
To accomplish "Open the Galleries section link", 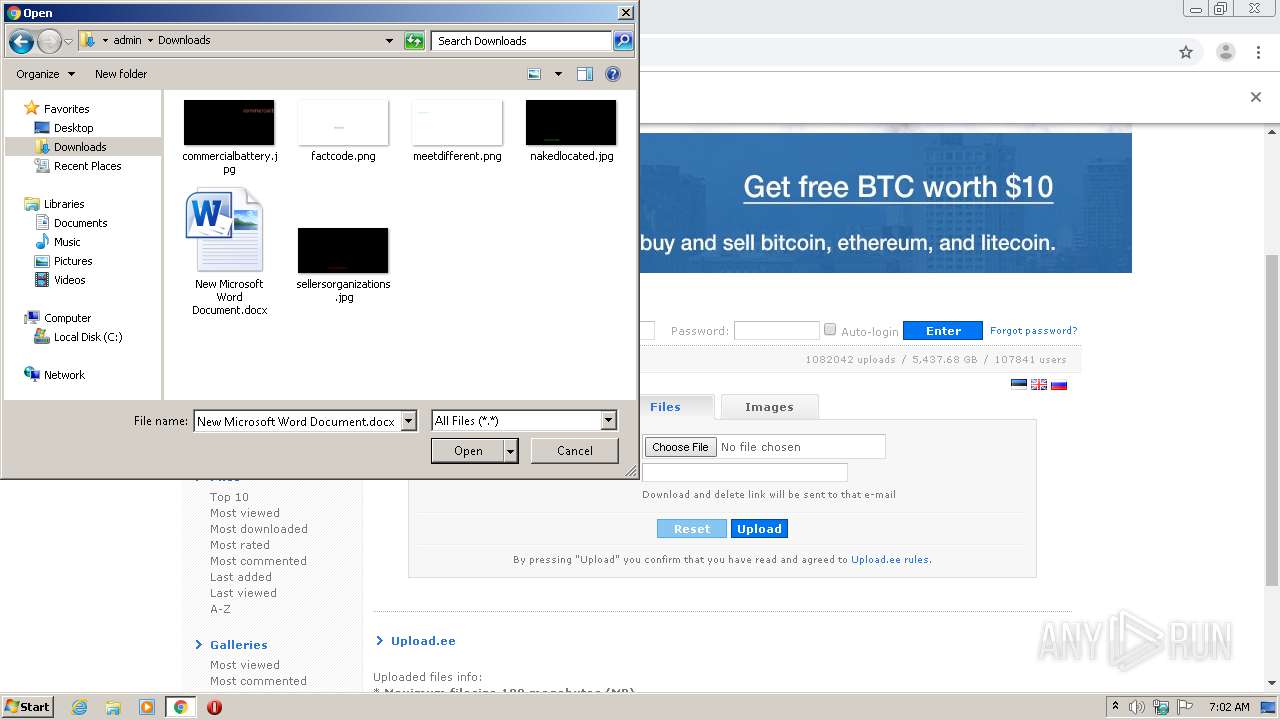I will point(239,645).
